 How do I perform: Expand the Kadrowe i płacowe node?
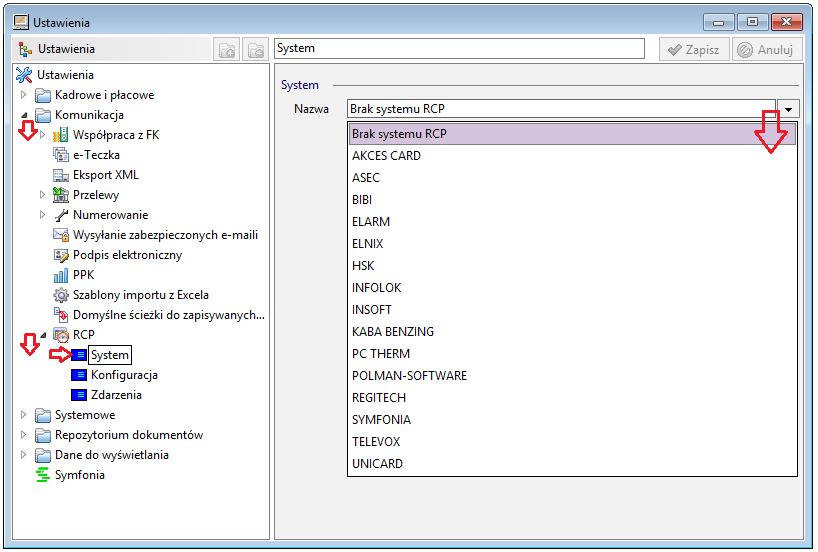pyautogui.click(x=23, y=95)
